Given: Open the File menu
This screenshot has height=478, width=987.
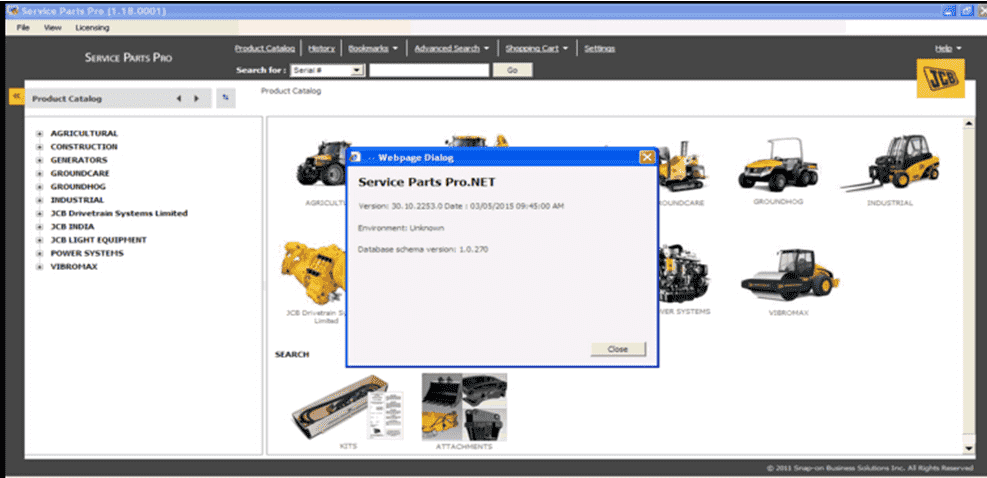Looking at the screenshot, I should pyautogui.click(x=23, y=28).
